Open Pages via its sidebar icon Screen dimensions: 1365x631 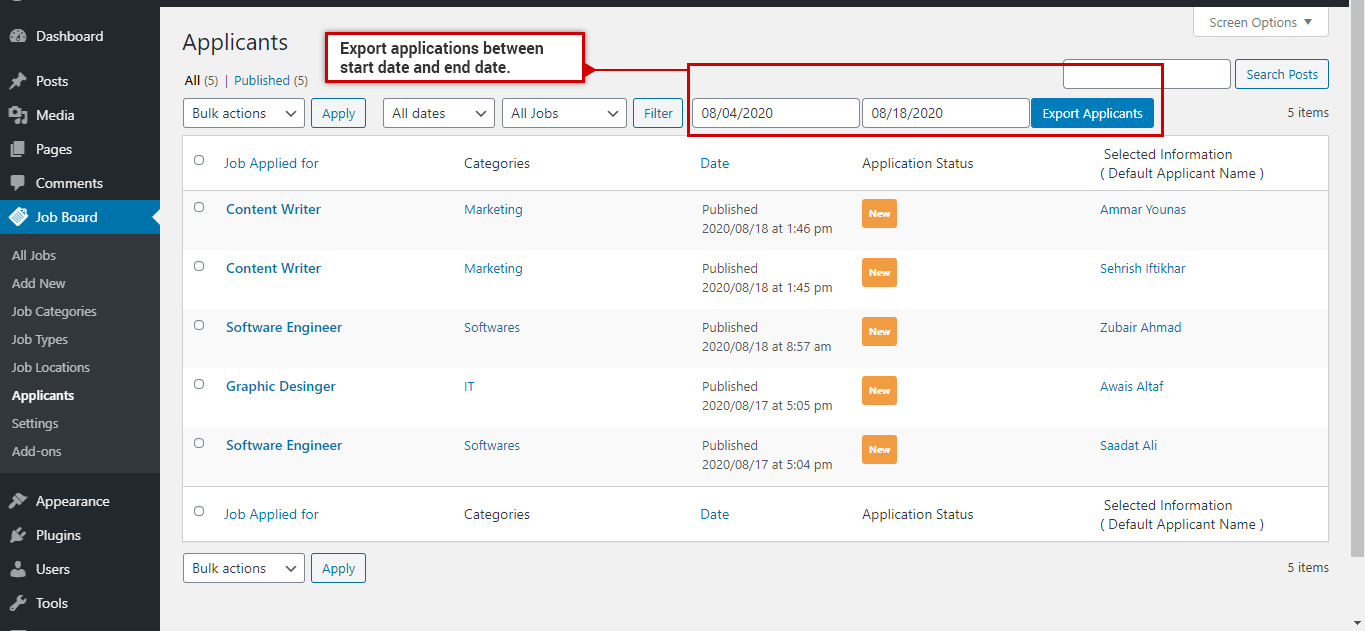[x=22, y=149]
